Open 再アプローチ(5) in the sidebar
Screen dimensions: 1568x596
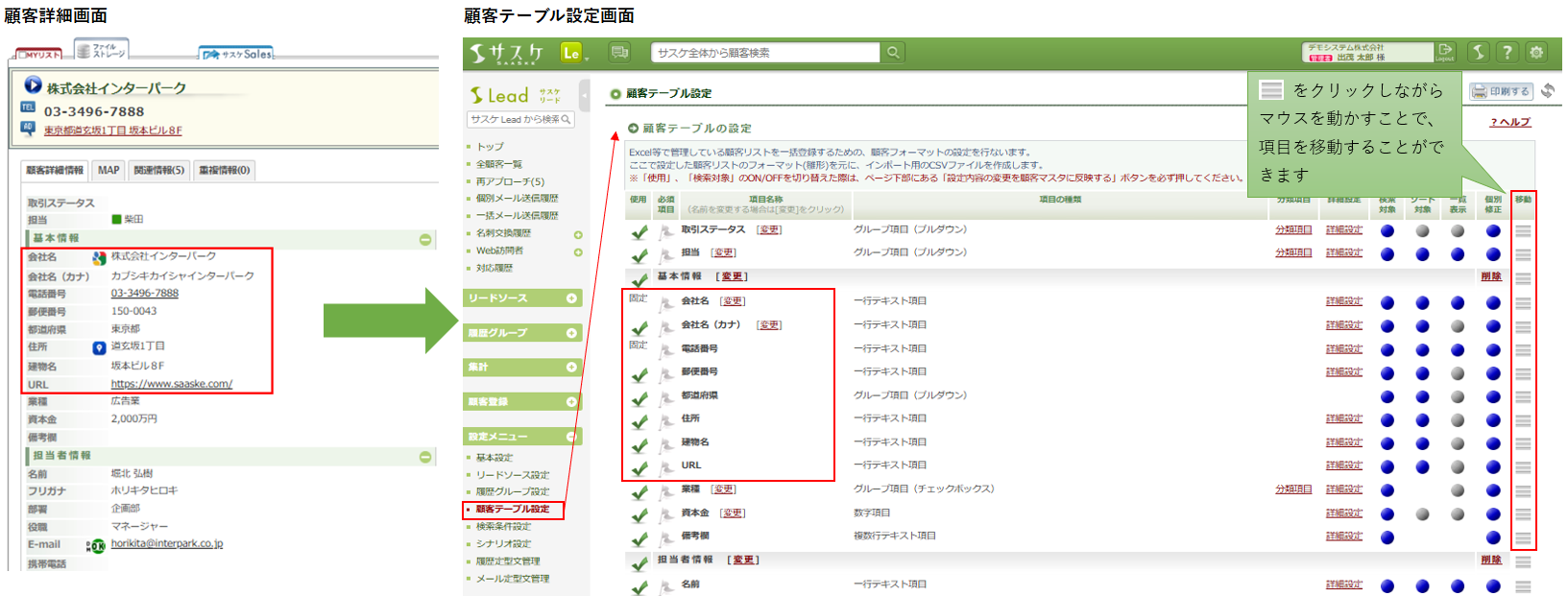pos(510,181)
